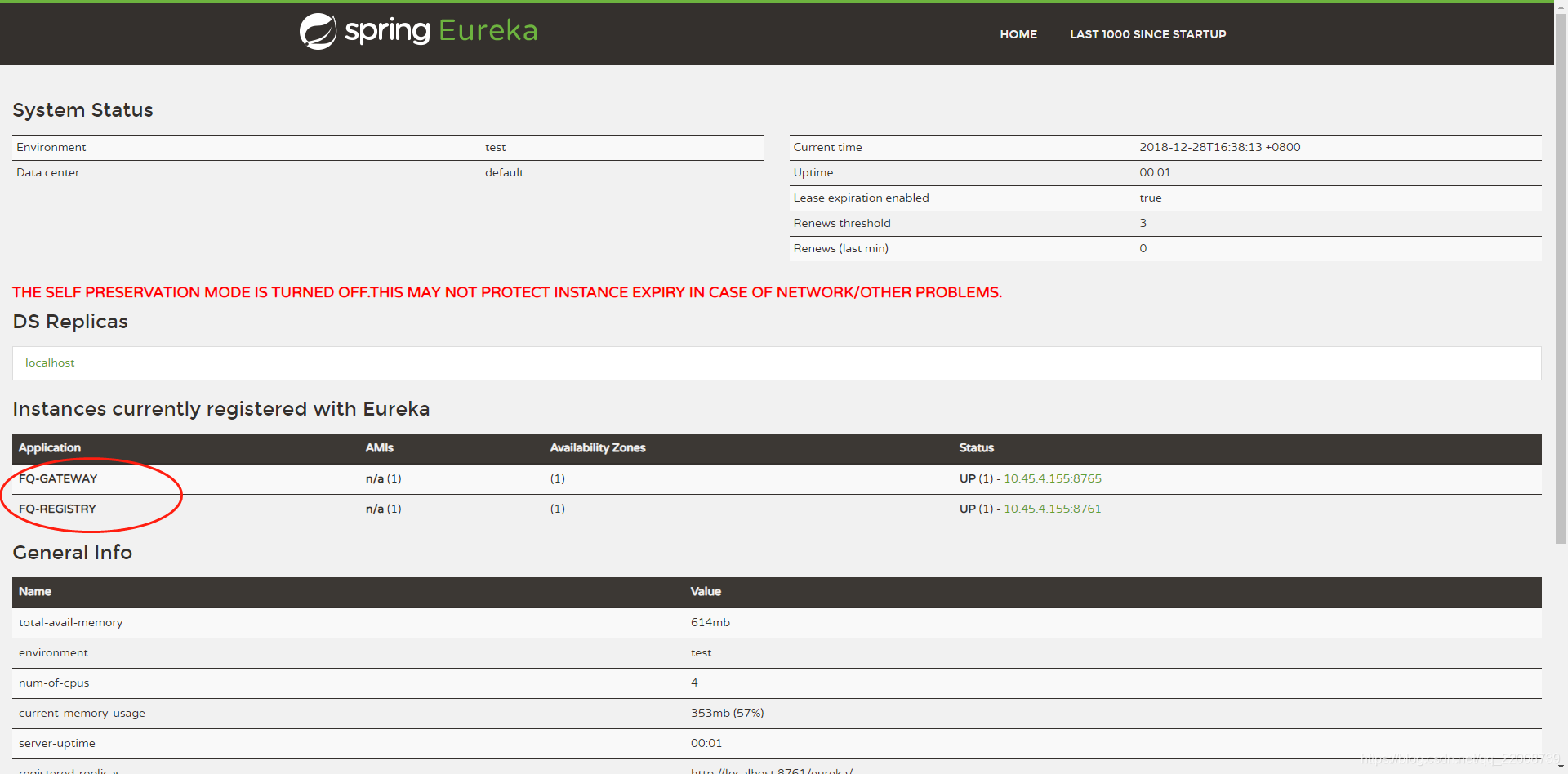Viewport: 1568px width, 774px height.
Task: Select the 353mb (57%) usage value
Action: [727, 713]
